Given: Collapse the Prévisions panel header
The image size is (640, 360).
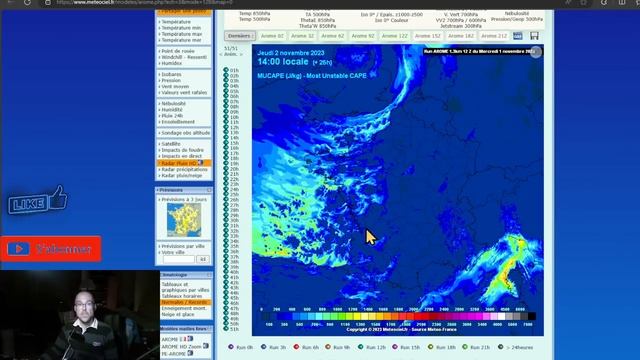Looking at the screenshot, I should [x=184, y=190].
